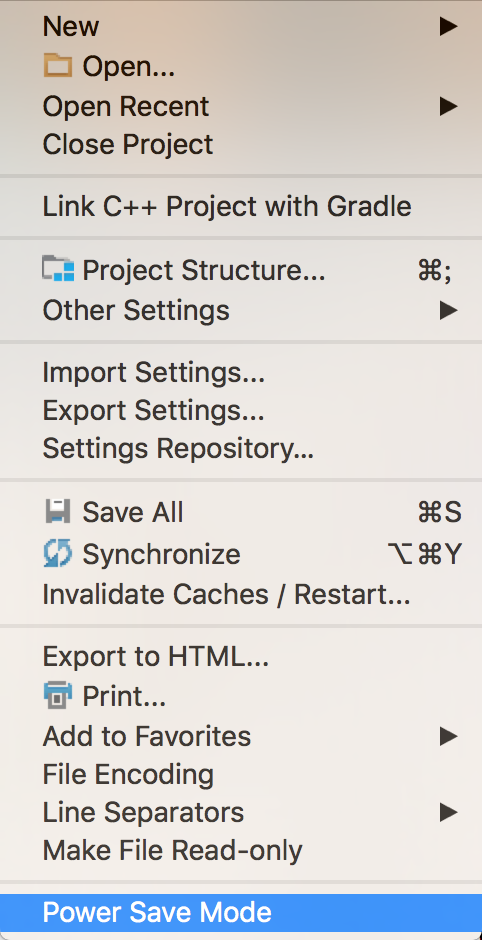Screen dimensions: 482x940
Task: Click the printer icon beside Print...
Action: coord(58,695)
